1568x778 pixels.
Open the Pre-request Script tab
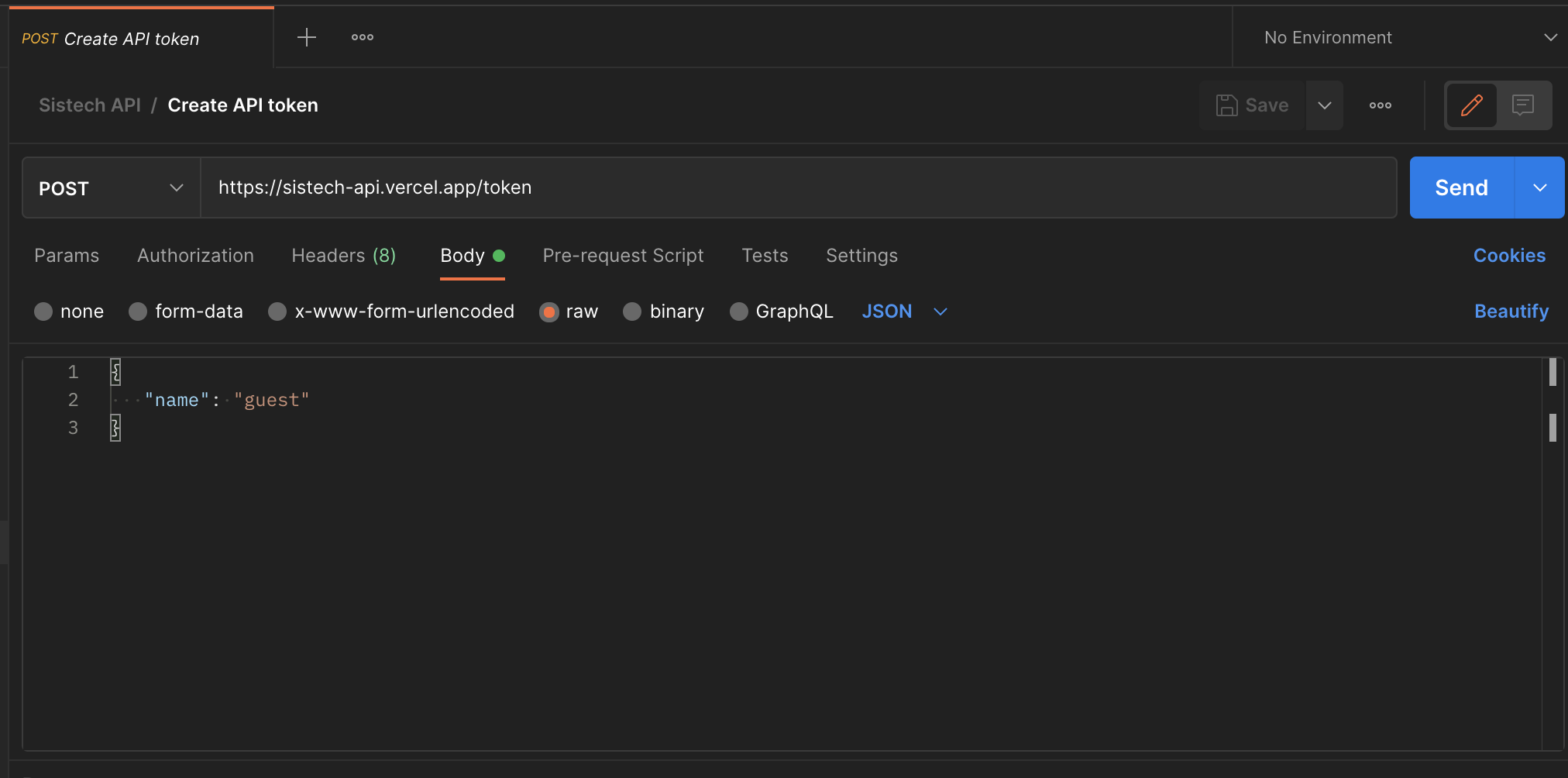pos(623,256)
